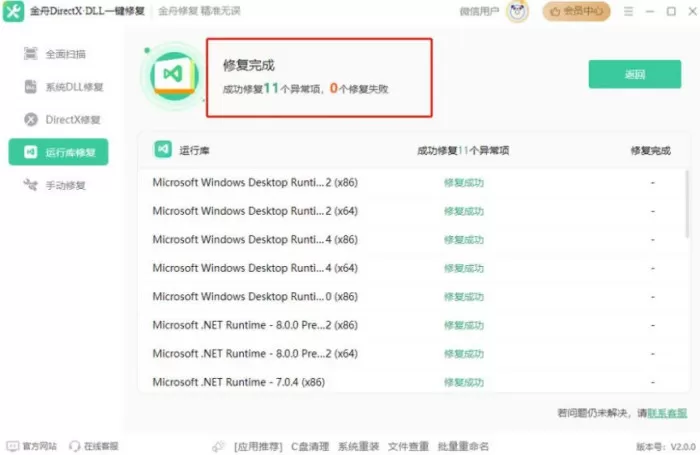Open the C盘清理 recommended app
Screen dimensions: 700x455
point(310,447)
